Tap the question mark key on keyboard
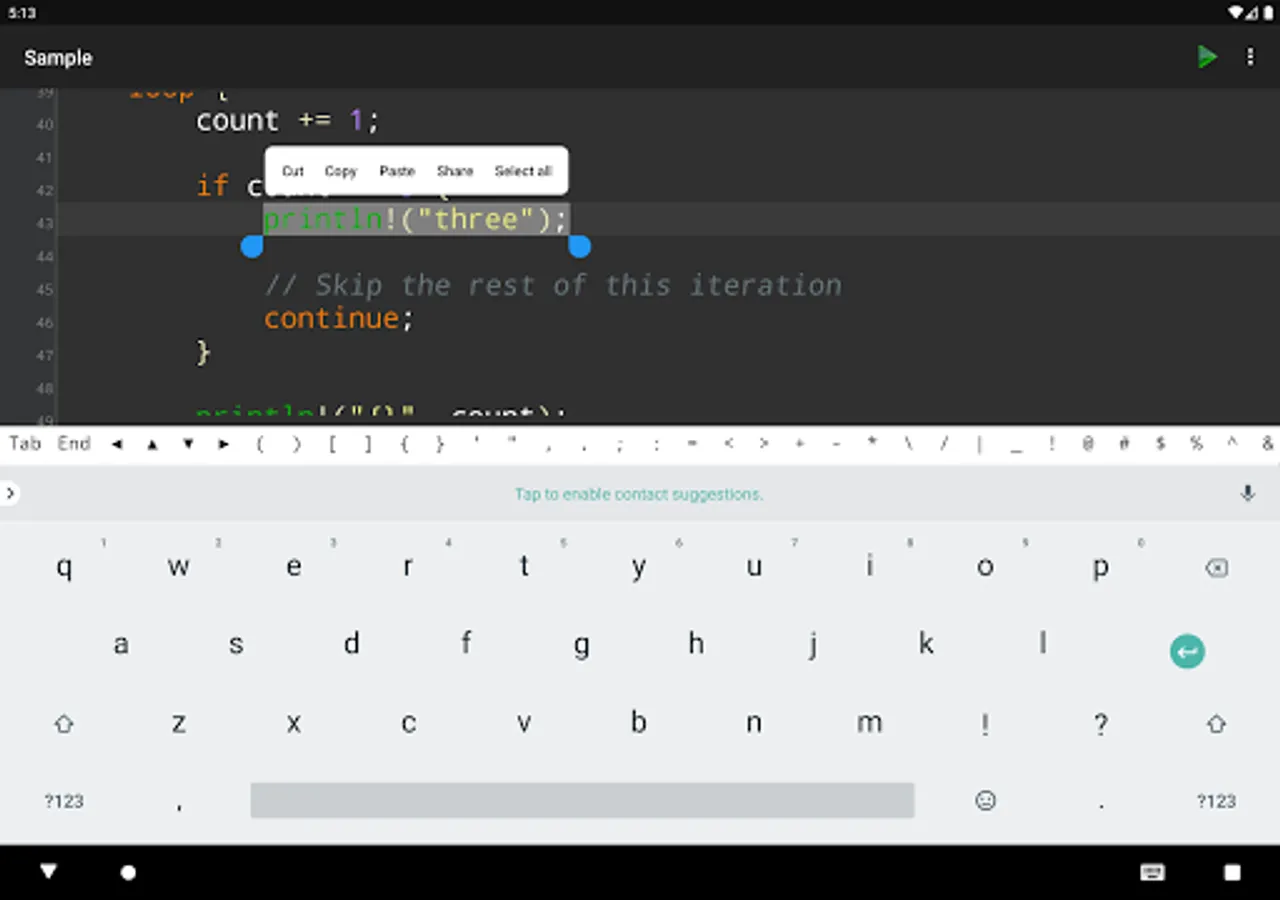 coord(1101,724)
